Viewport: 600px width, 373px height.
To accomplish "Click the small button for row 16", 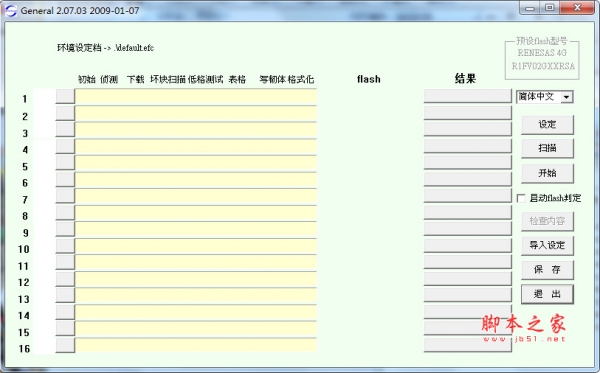I will click(65, 345).
